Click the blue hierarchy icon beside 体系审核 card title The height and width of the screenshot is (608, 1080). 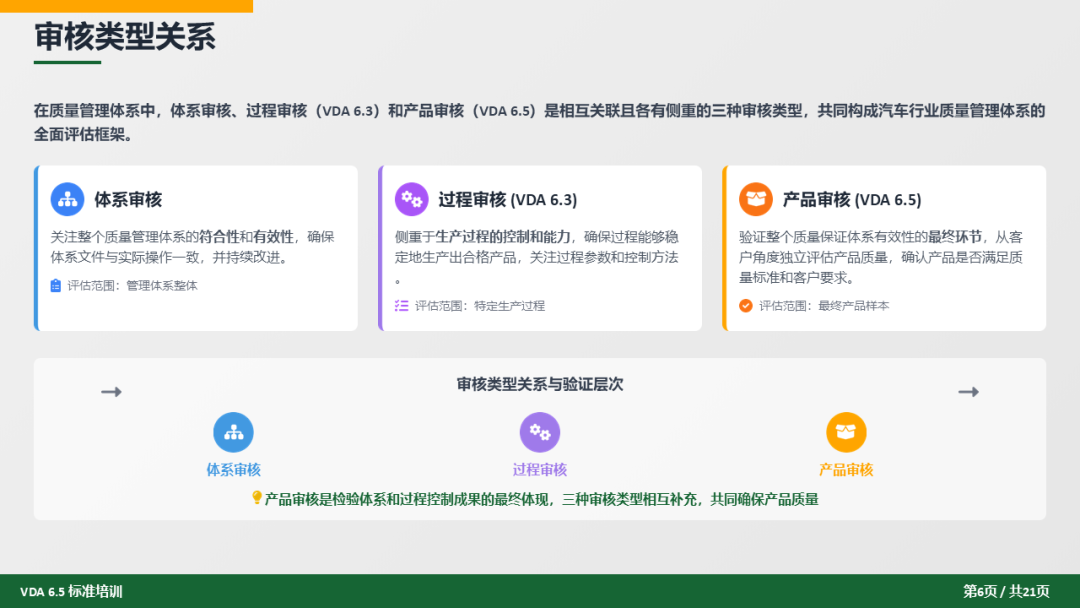pyautogui.click(x=68, y=199)
